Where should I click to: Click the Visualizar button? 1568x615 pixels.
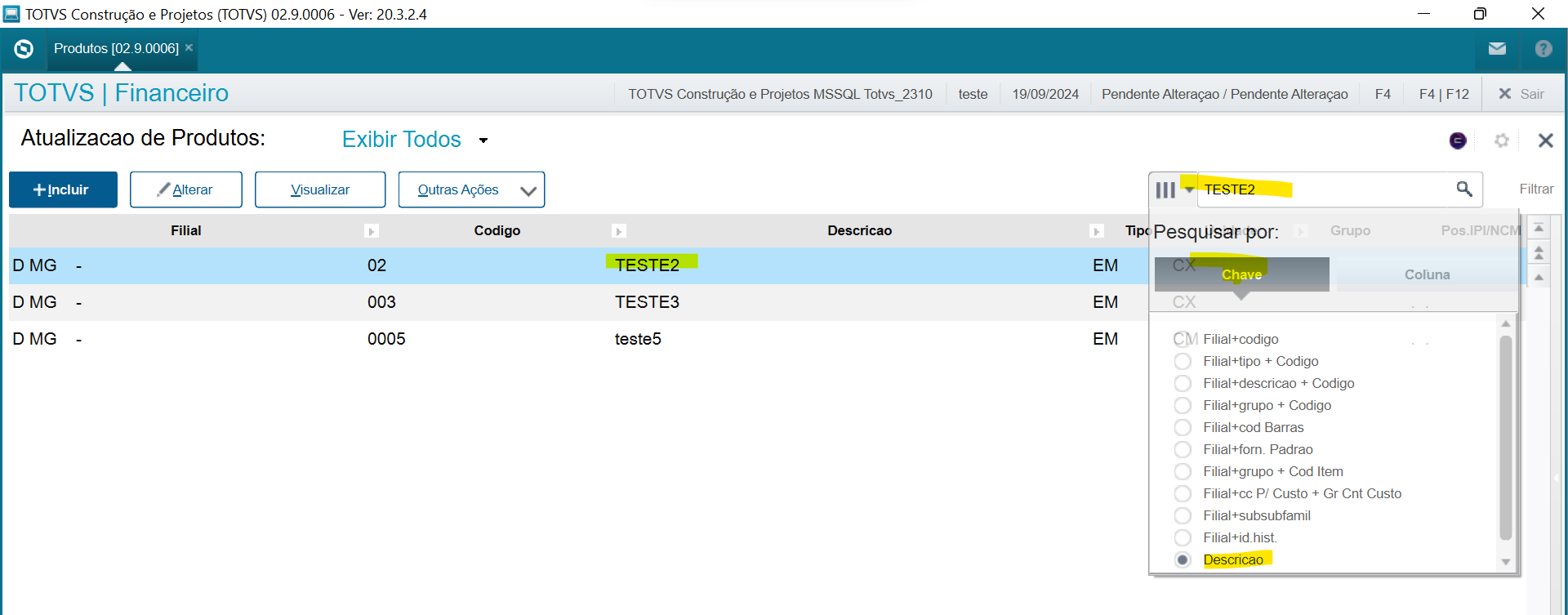[320, 189]
